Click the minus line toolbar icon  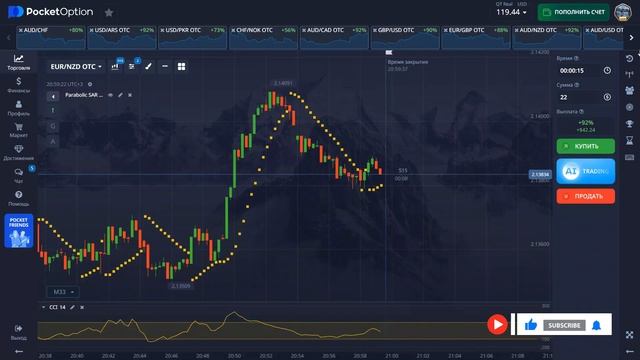[165, 66]
